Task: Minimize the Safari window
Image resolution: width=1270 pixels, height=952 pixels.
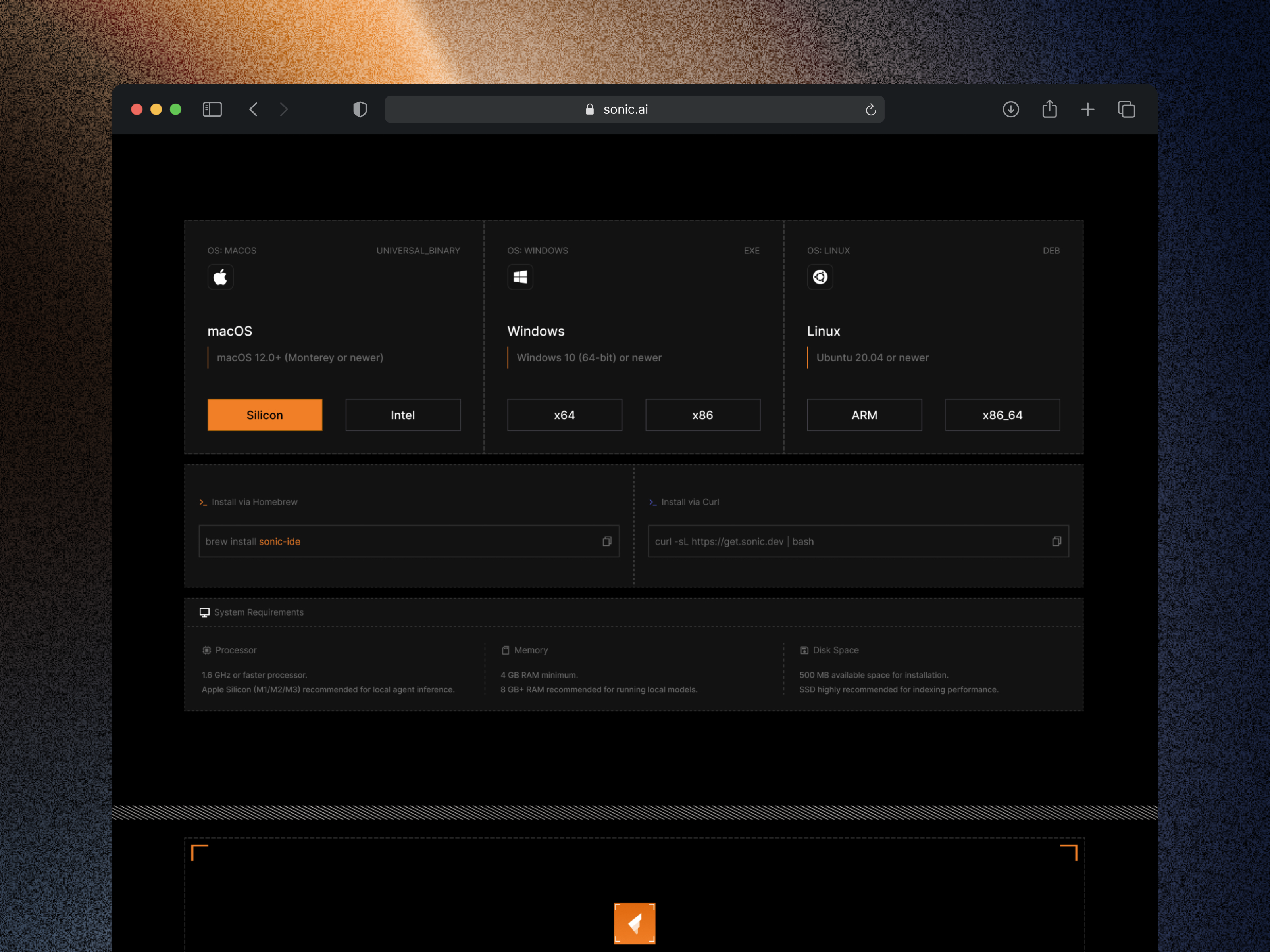Action: coord(156,109)
